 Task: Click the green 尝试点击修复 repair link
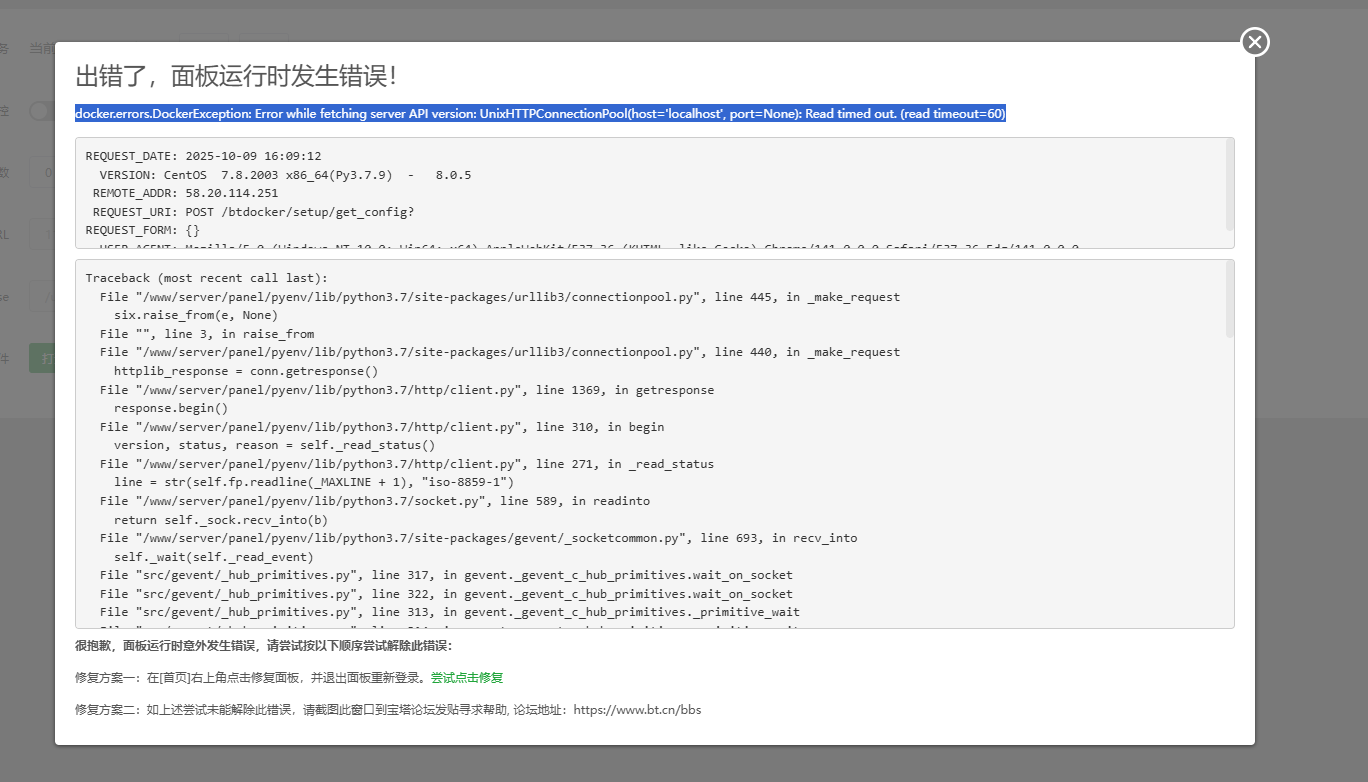point(467,678)
